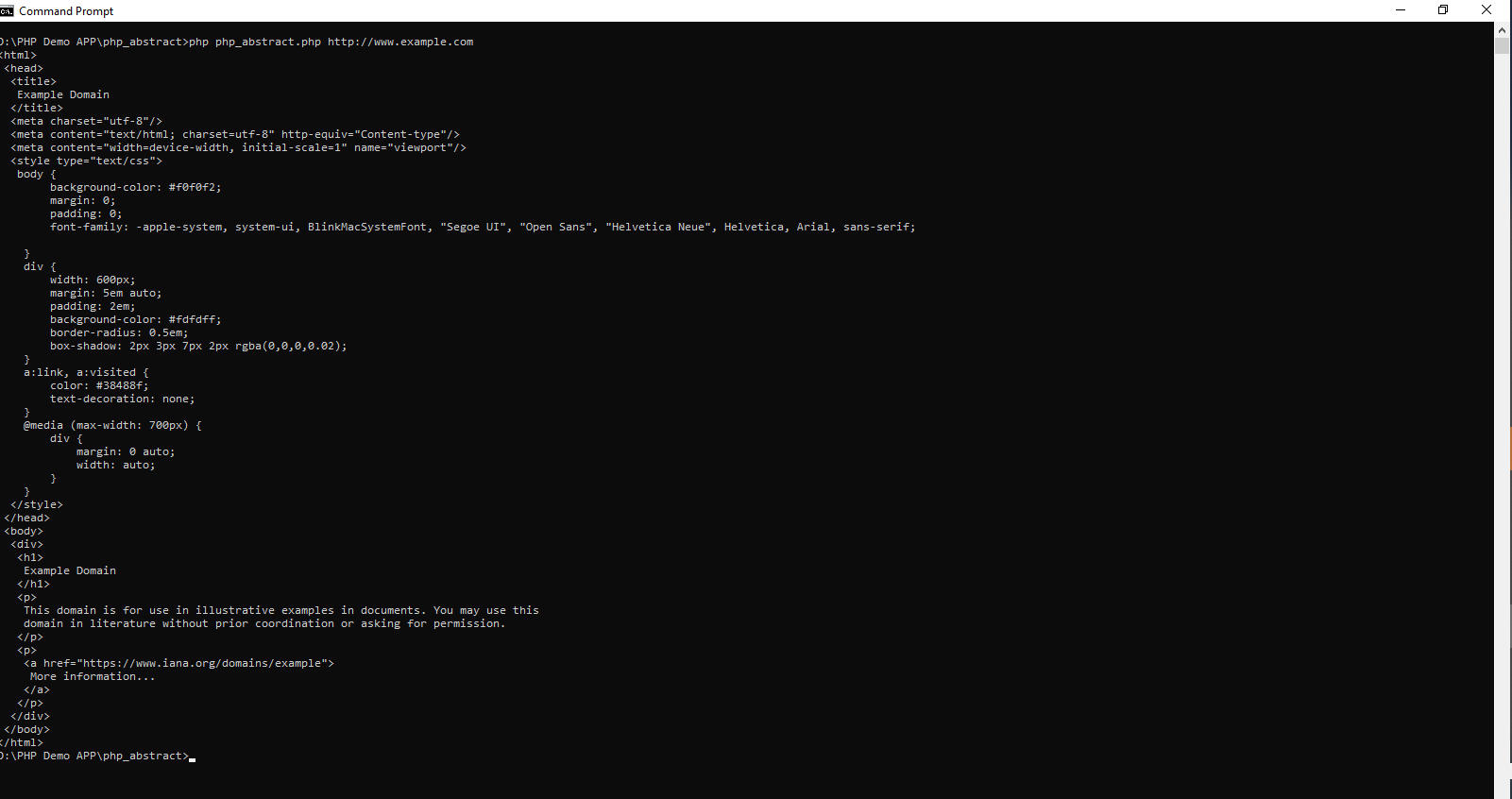Click the margin: 5em auto line
The image size is (1512, 799).
[106, 293]
